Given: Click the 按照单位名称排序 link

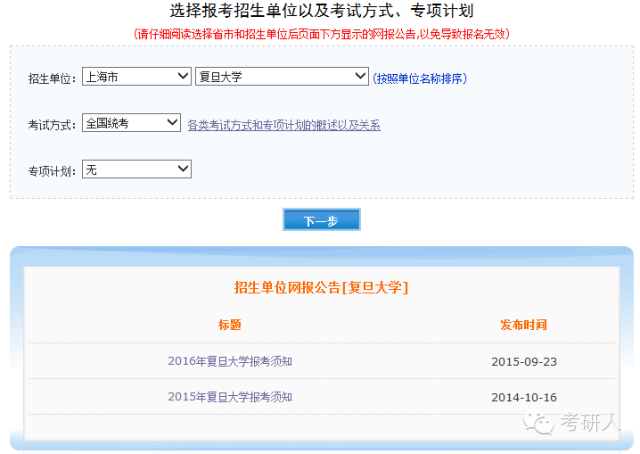Looking at the screenshot, I should click(x=420, y=78).
